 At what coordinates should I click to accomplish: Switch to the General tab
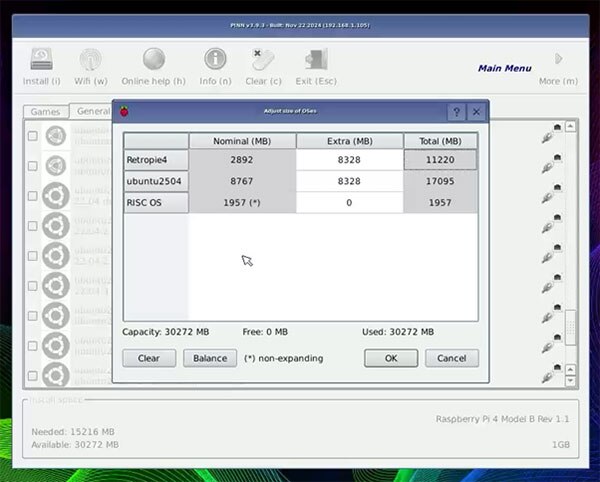click(x=92, y=111)
